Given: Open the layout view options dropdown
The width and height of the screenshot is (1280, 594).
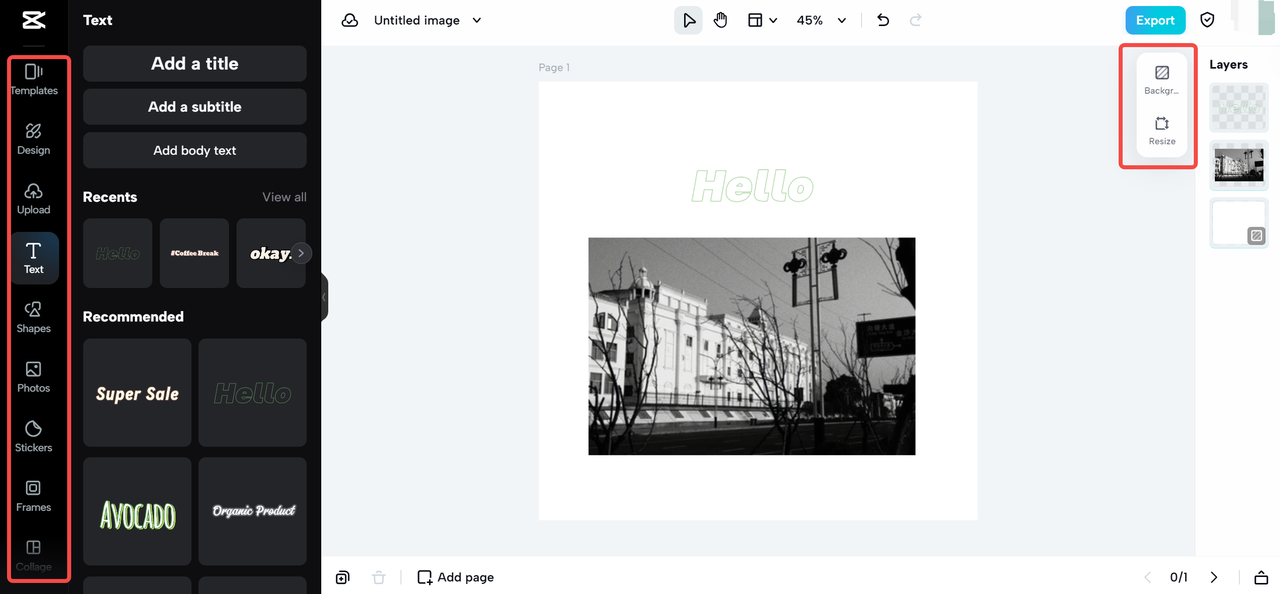Looking at the screenshot, I should (x=762, y=20).
